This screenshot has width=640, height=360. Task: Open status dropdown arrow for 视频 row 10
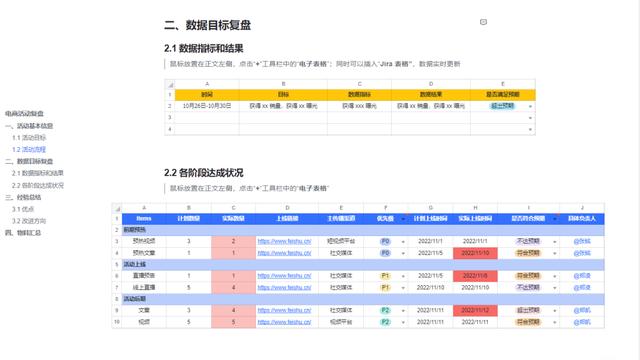click(555, 322)
